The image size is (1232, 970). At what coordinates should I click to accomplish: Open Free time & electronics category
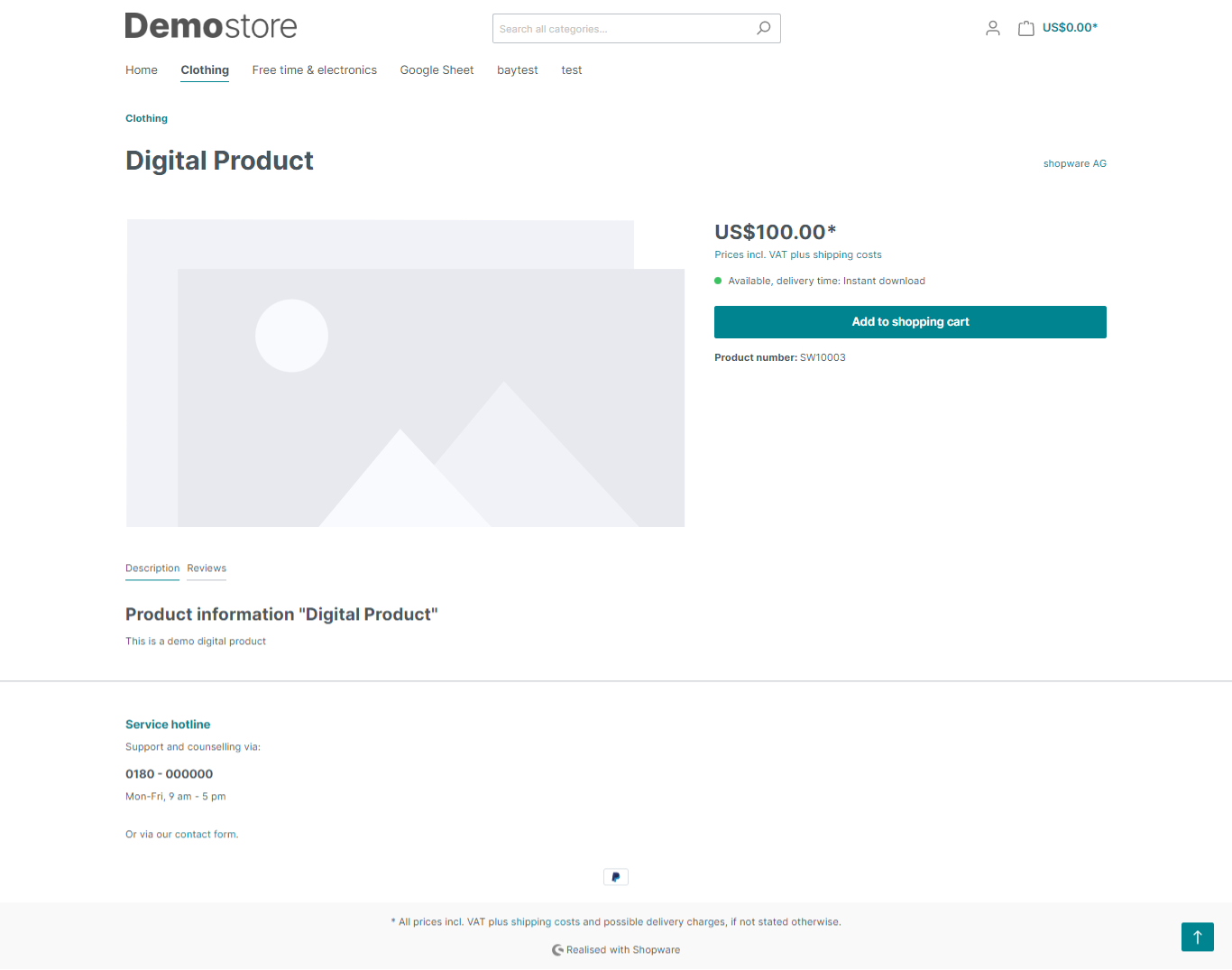click(x=315, y=70)
